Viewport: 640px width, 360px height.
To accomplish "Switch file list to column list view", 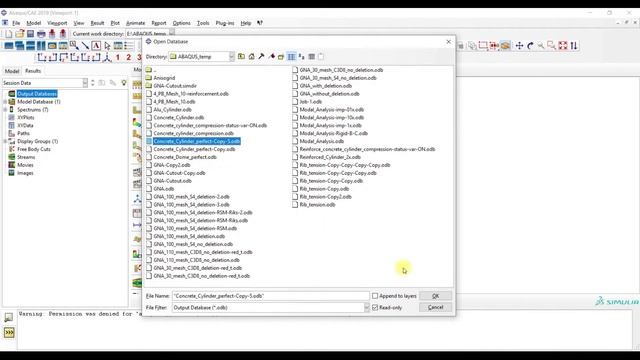I will pyautogui.click(x=291, y=57).
